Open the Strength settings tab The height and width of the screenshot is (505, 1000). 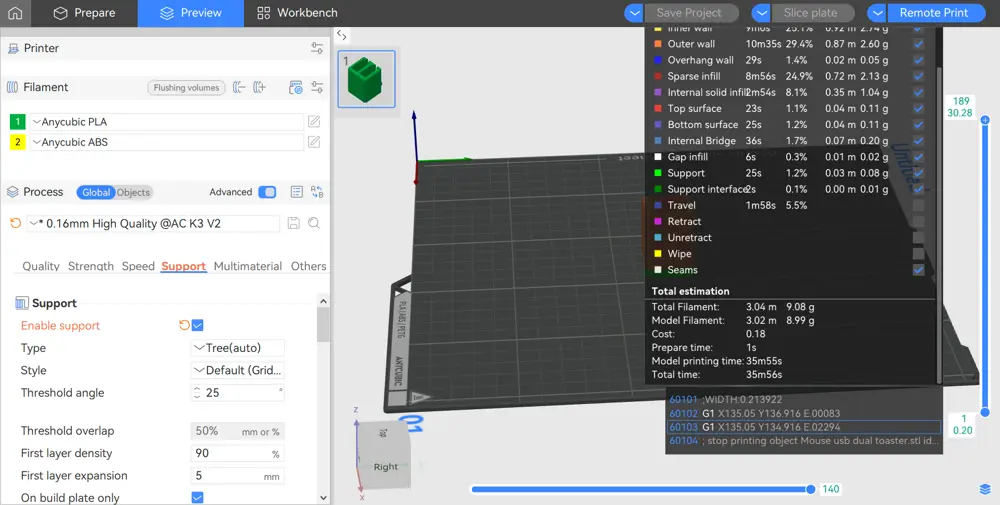click(x=91, y=266)
